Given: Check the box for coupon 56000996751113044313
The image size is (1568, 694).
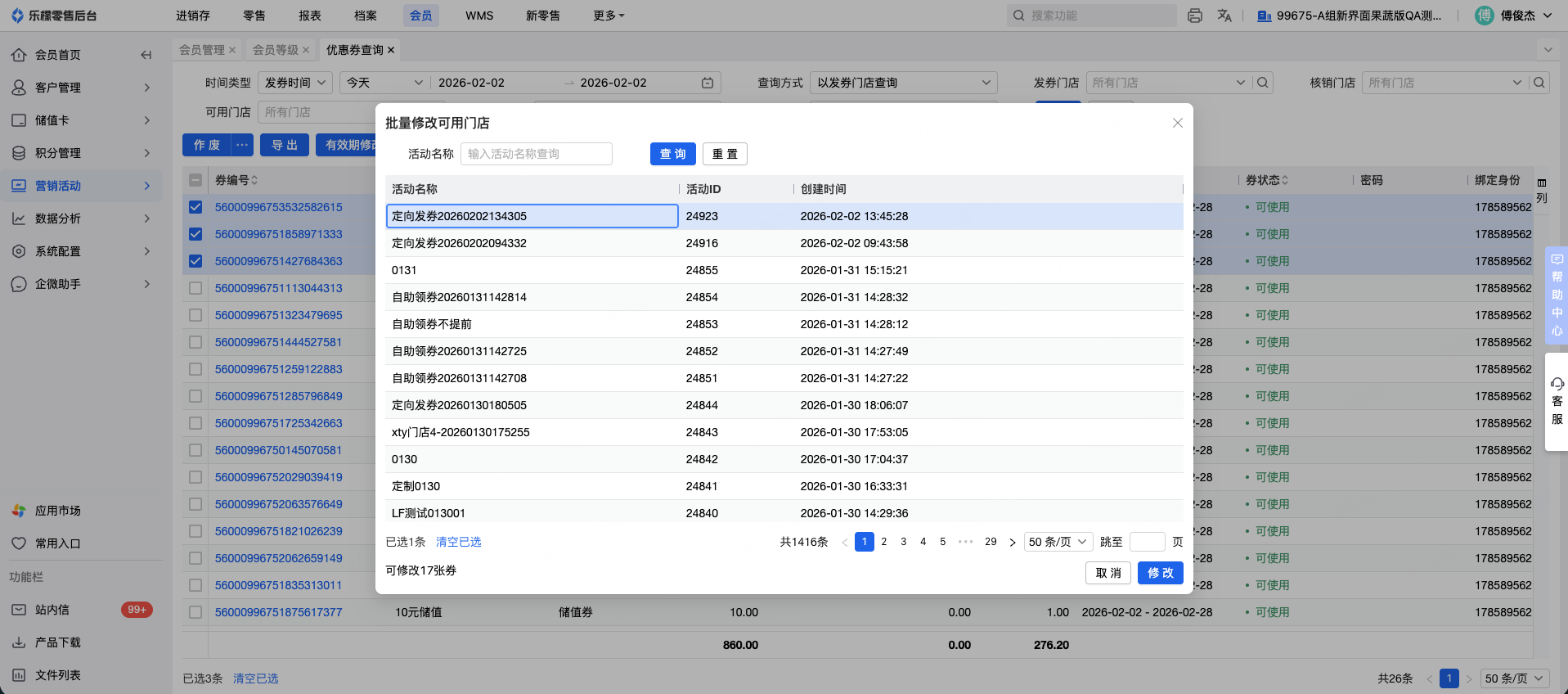Looking at the screenshot, I should coord(195,288).
